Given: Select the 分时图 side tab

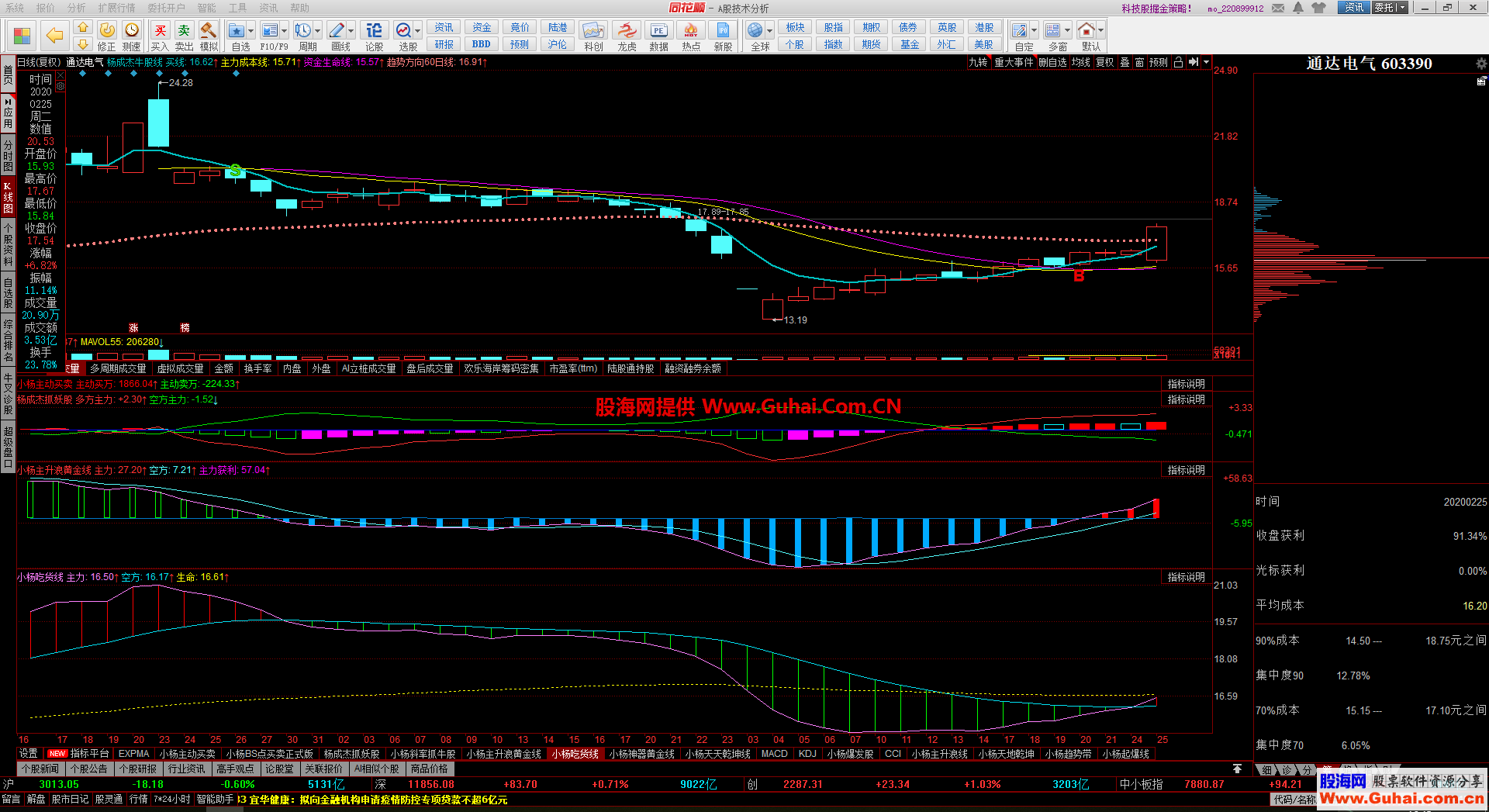Looking at the screenshot, I should click(8, 155).
